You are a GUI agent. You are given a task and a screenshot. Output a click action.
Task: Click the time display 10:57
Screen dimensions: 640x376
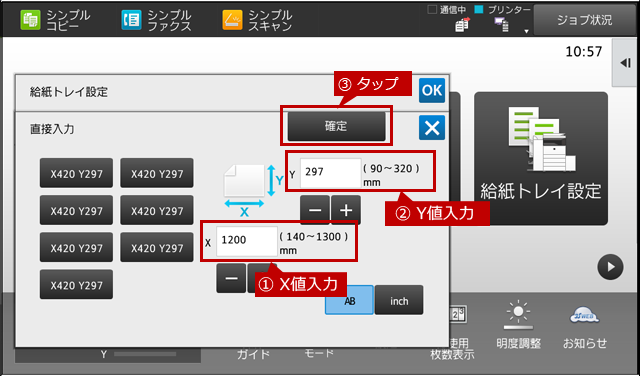point(584,51)
